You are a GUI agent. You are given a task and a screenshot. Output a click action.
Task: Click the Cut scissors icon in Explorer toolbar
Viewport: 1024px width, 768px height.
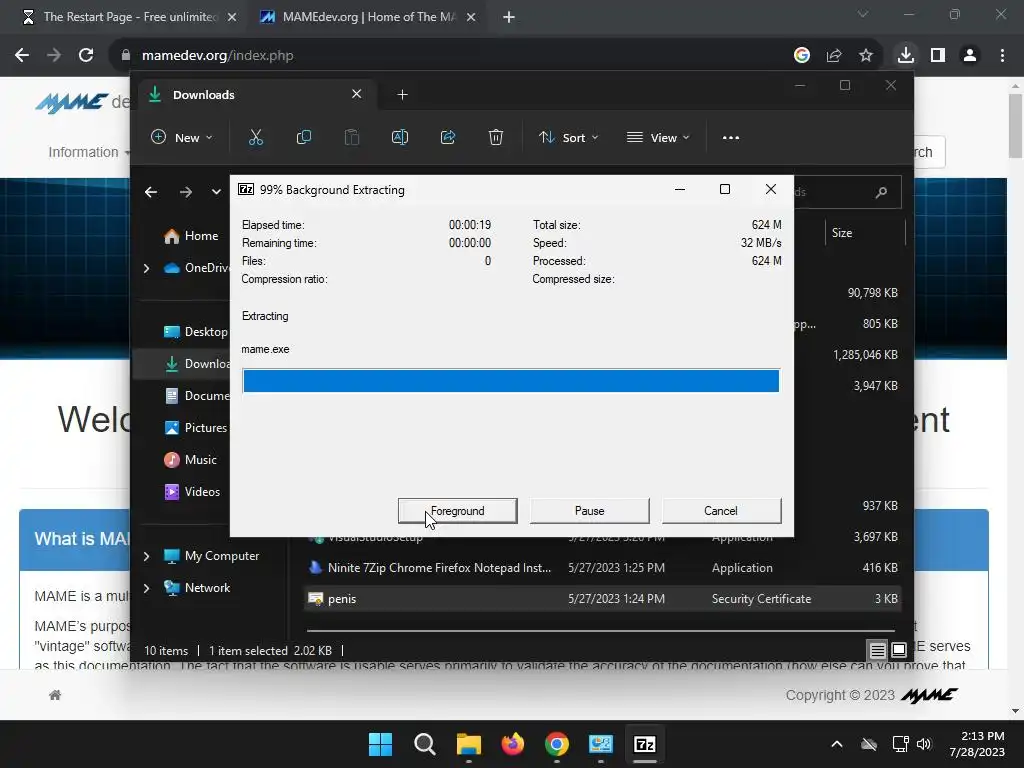255,138
